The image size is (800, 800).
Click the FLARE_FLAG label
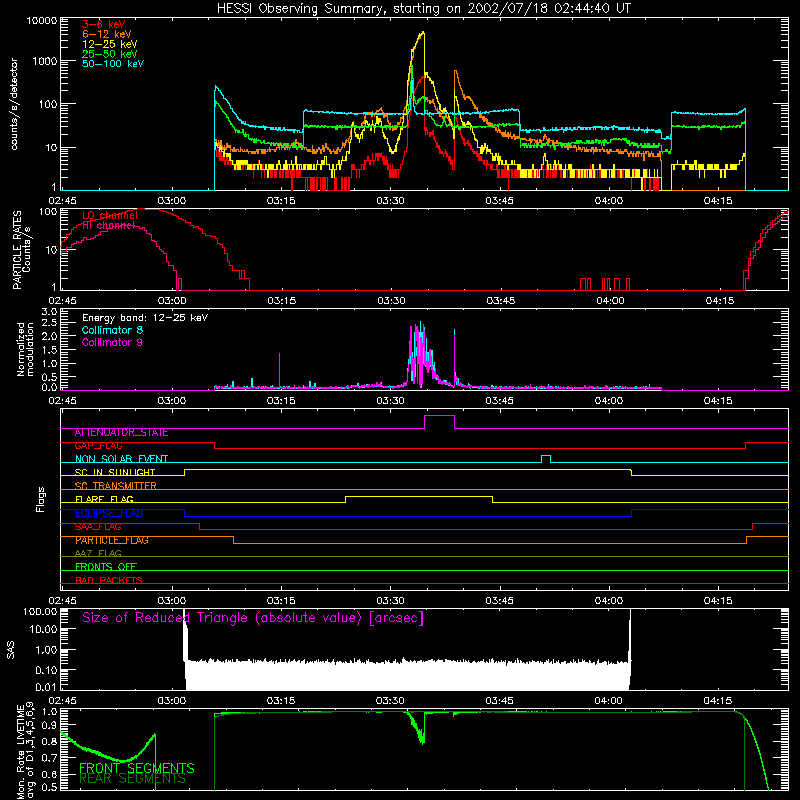104,499
